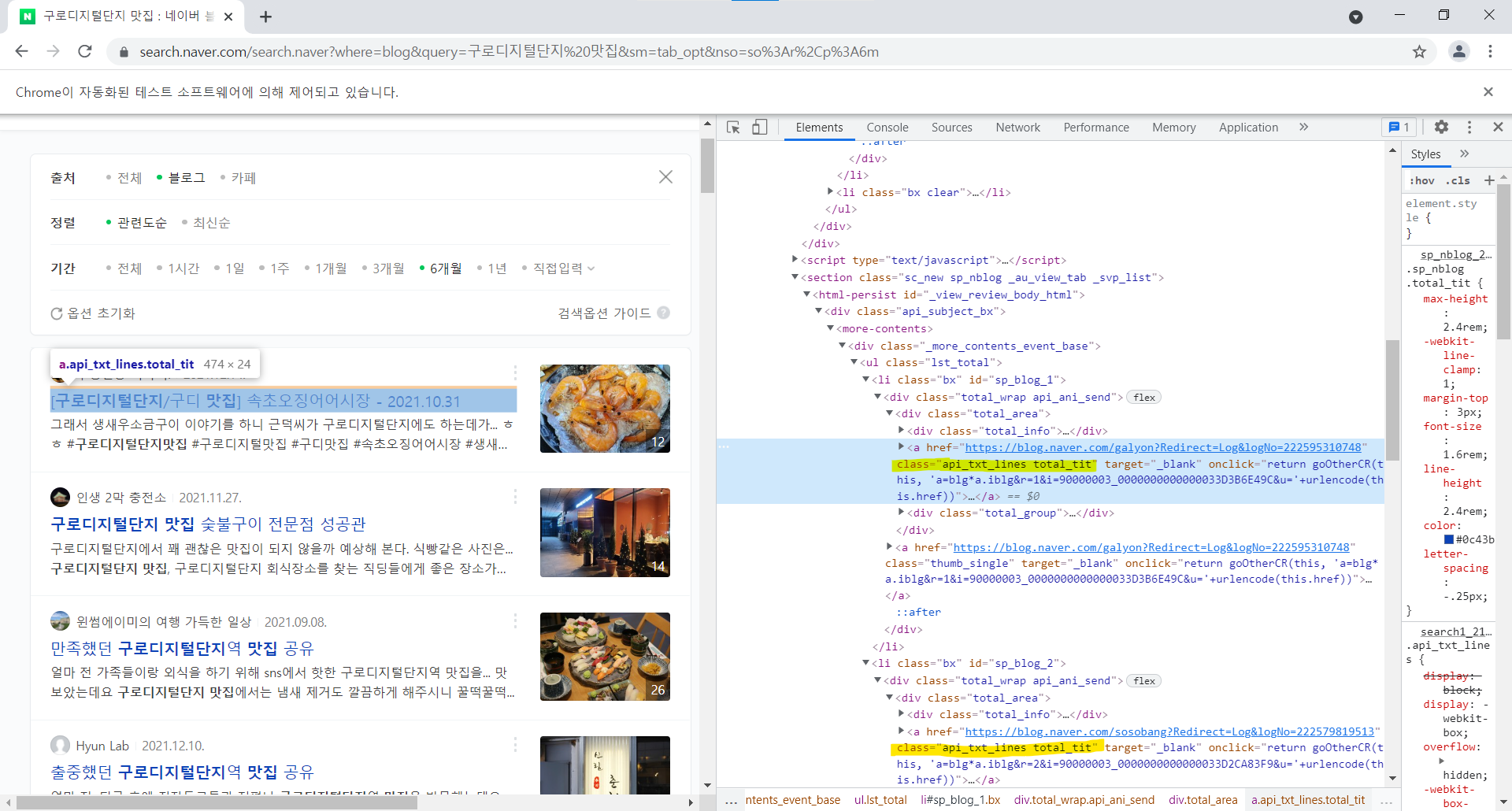Toggle the :hov element state button
The image size is (1512, 811).
(1421, 180)
